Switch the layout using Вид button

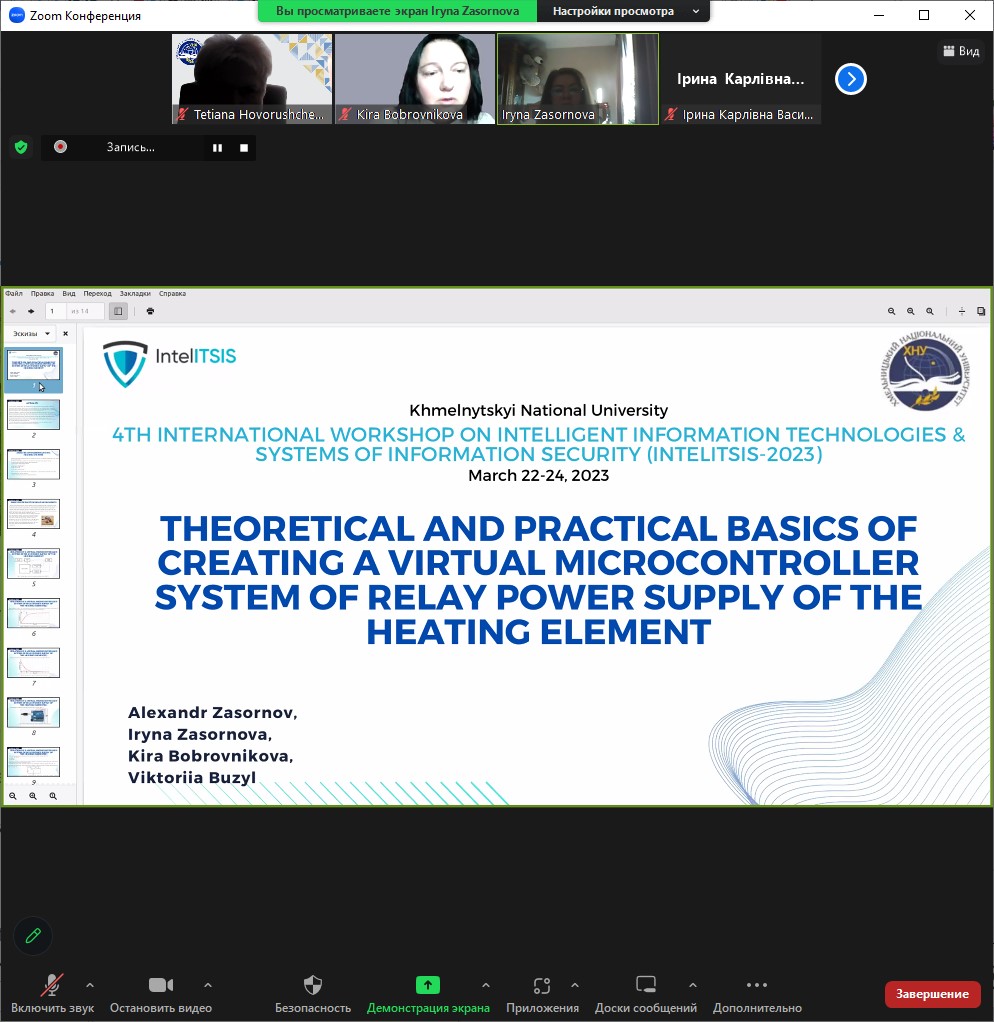tap(960, 51)
